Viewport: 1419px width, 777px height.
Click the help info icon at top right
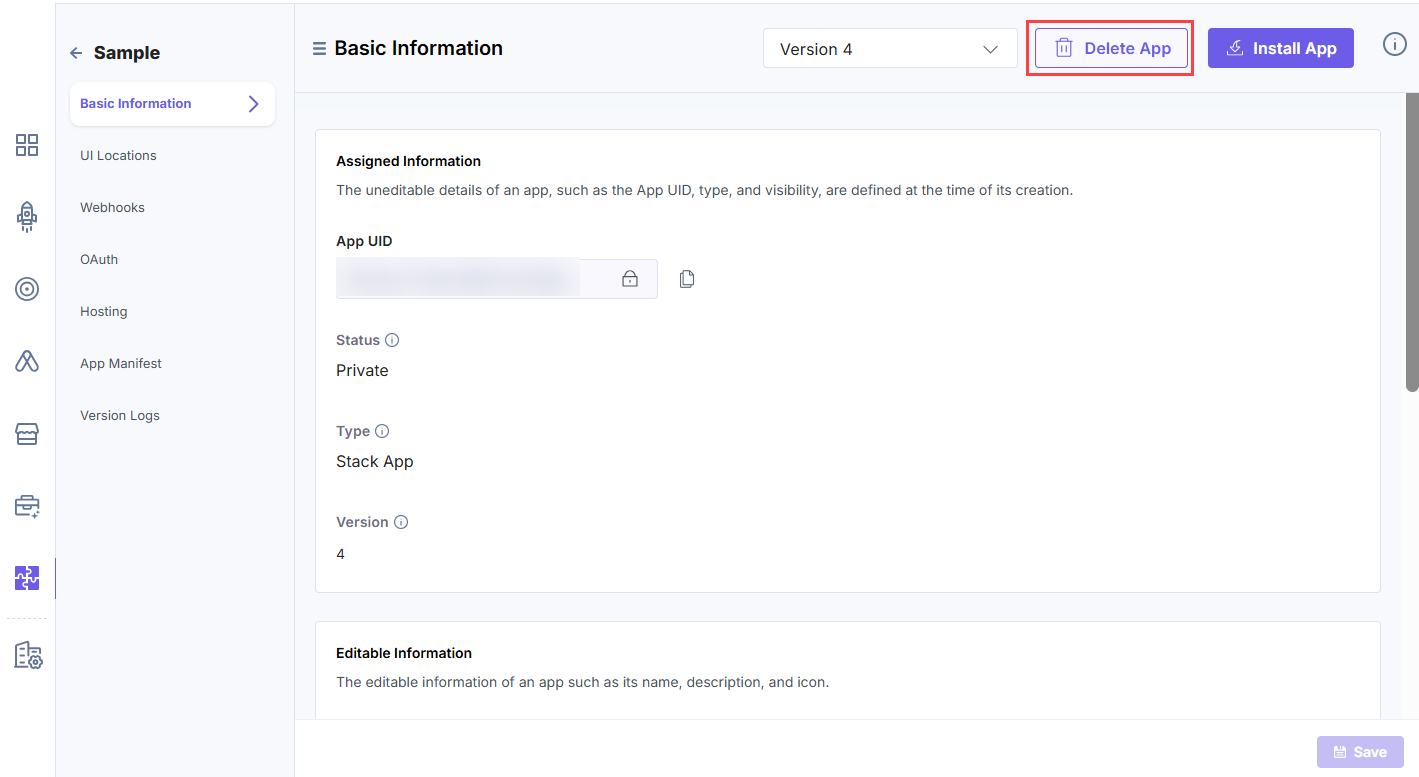point(1394,45)
